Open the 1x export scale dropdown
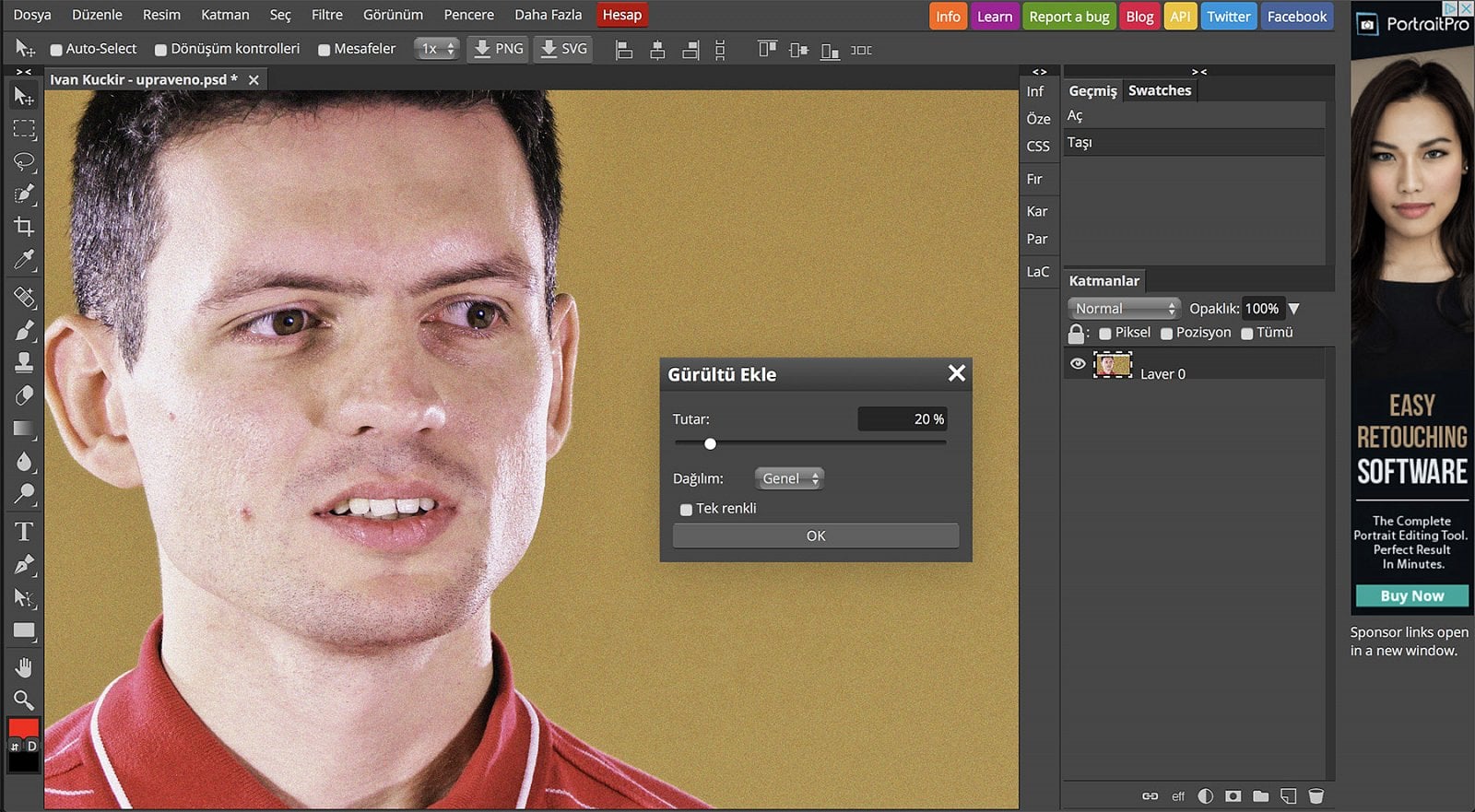Image resolution: width=1475 pixels, height=812 pixels. point(436,49)
